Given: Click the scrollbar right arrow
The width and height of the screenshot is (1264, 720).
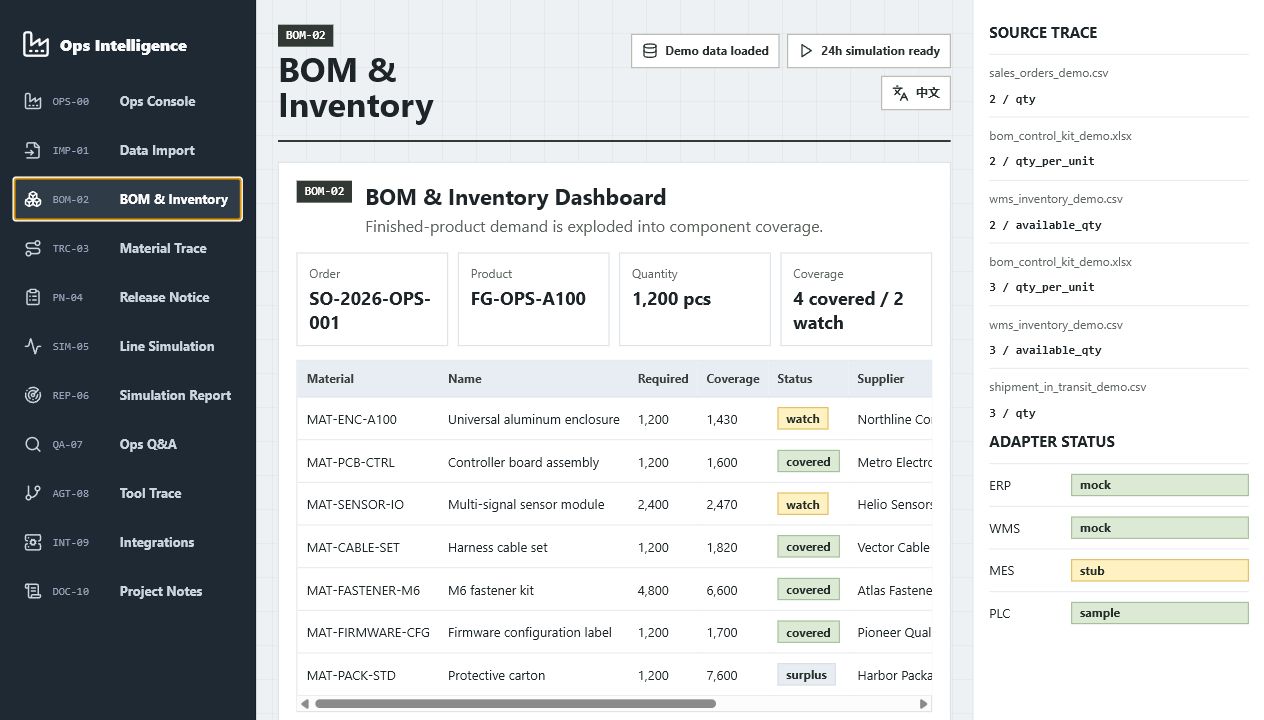Looking at the screenshot, I should tap(923, 704).
